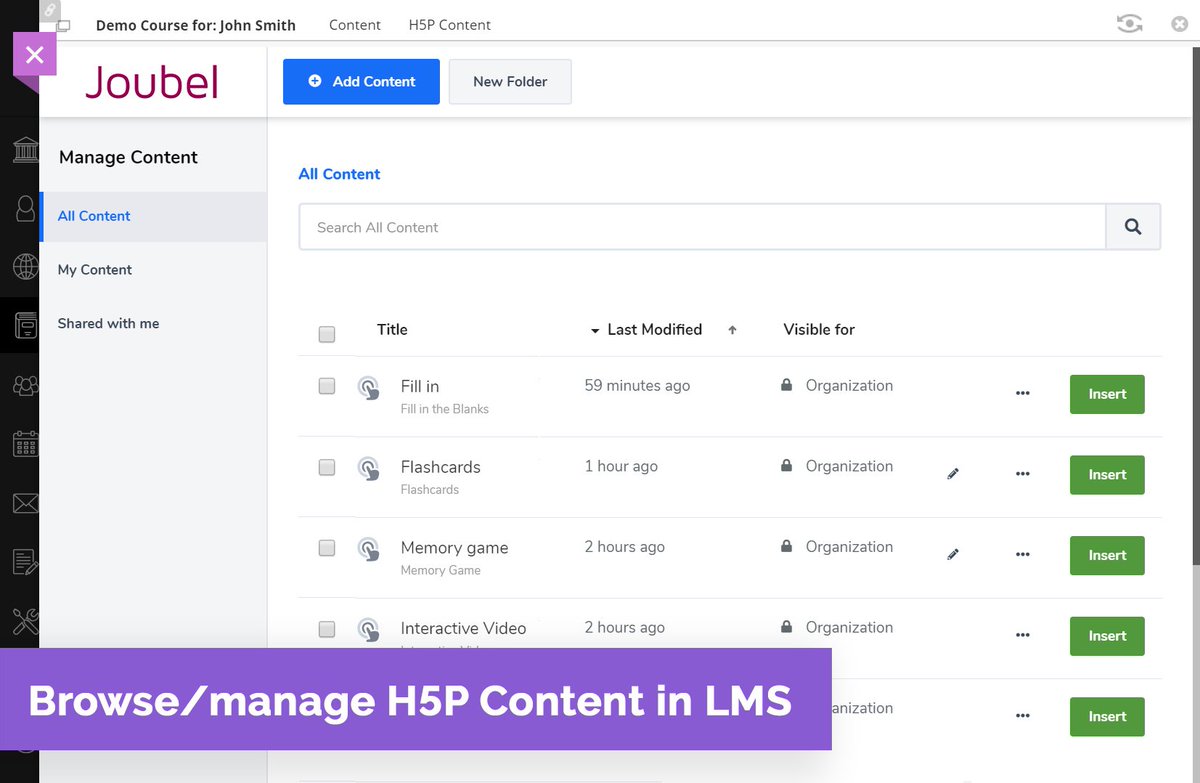Open the grades notepad icon in sidebar
The height and width of the screenshot is (783, 1200).
click(x=25, y=563)
